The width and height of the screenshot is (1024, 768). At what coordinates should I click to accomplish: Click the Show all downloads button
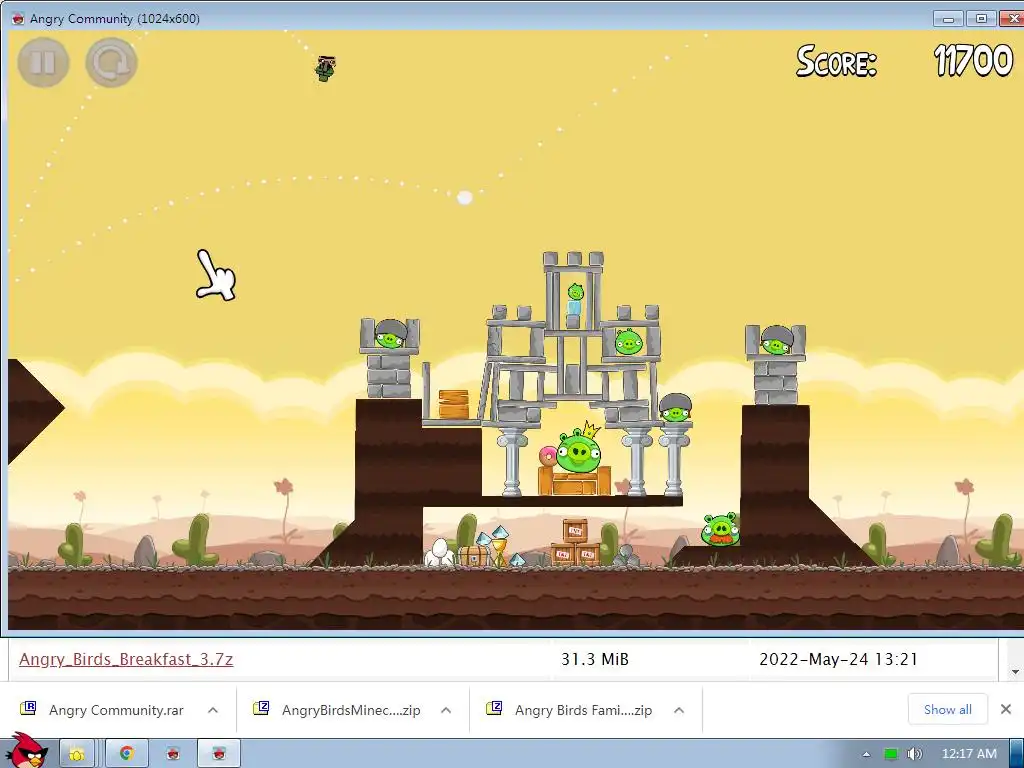tap(948, 709)
